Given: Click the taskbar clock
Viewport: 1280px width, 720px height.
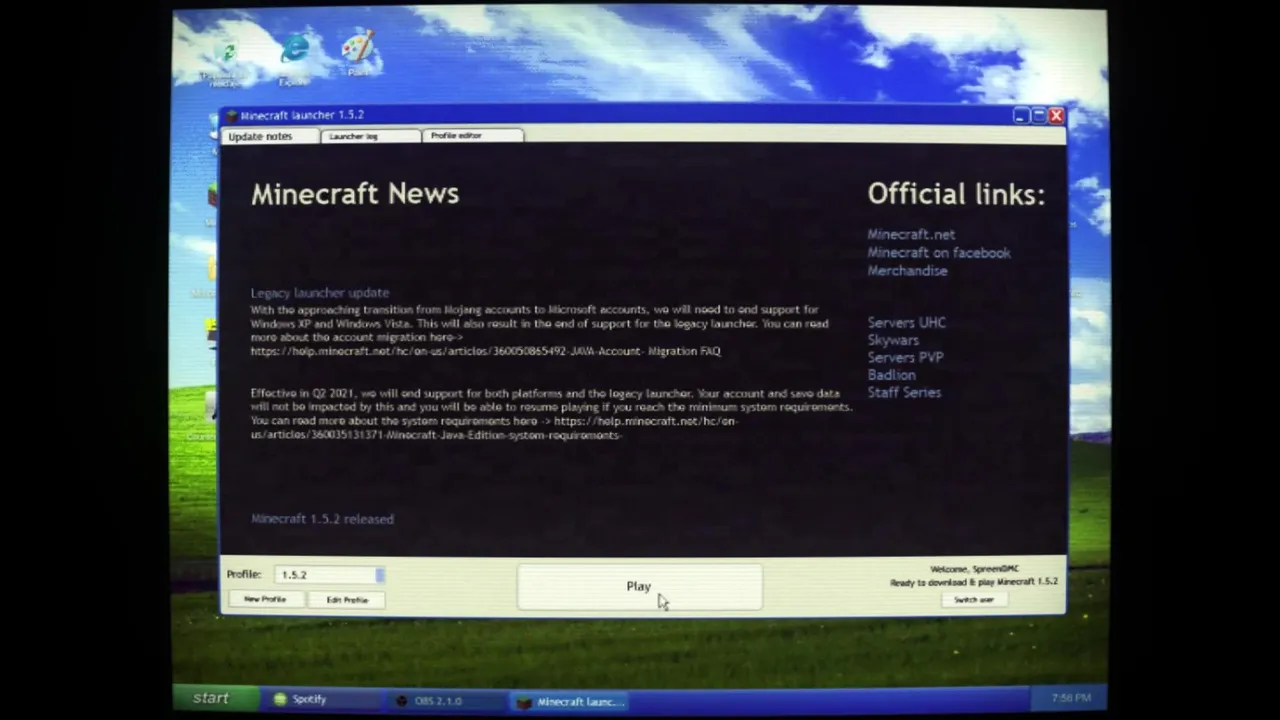Looking at the screenshot, I should click(1071, 698).
